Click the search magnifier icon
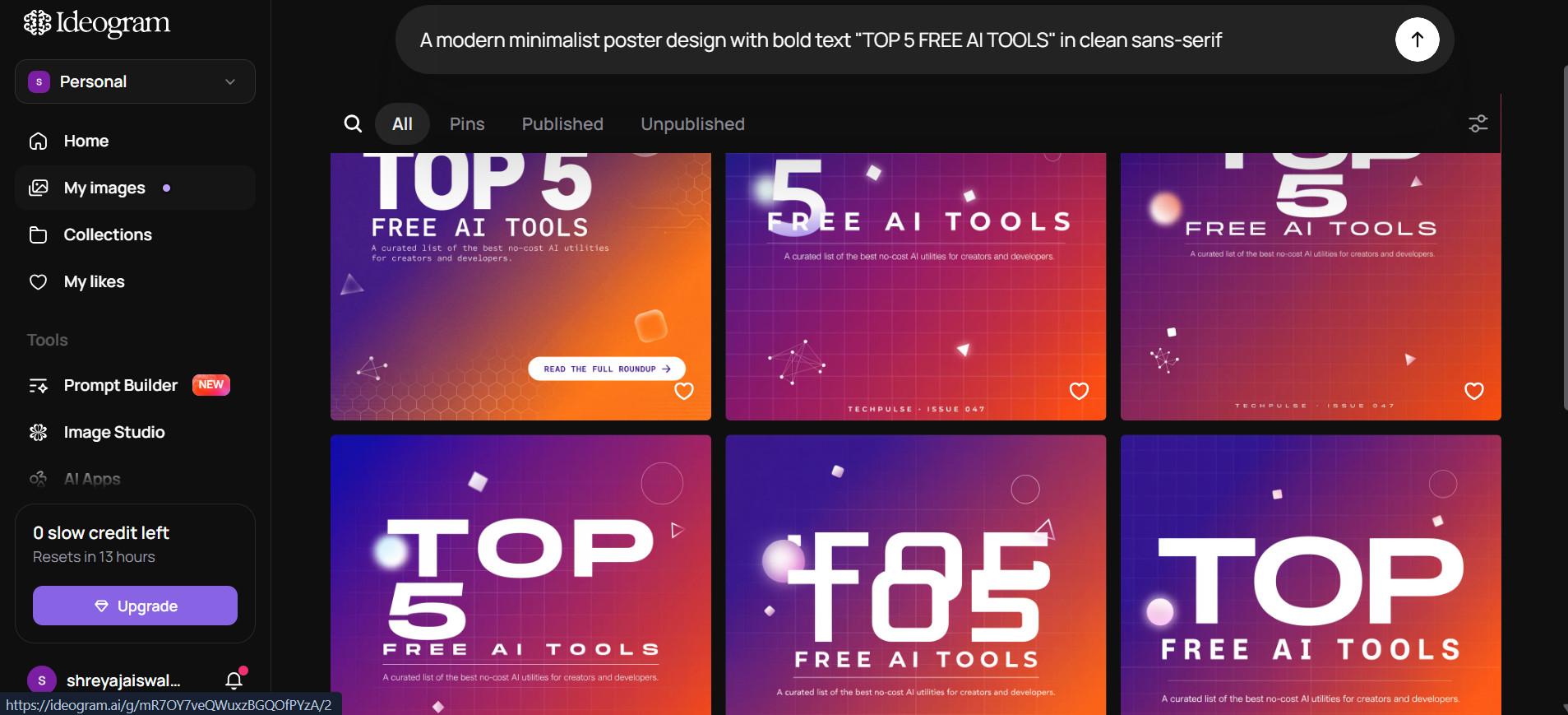Viewport: 1568px width, 715px height. click(x=353, y=123)
